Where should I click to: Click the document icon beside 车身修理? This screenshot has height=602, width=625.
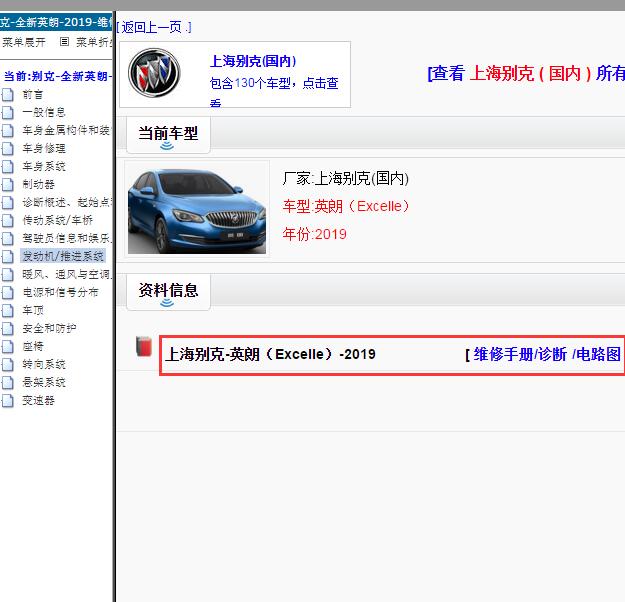click(8, 148)
